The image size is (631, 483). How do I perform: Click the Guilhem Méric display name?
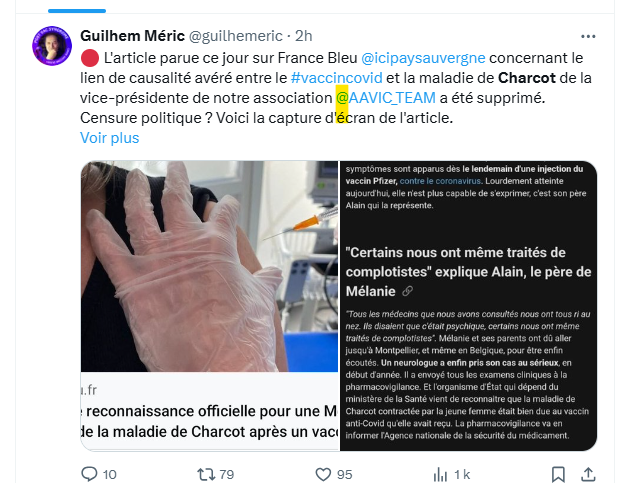(x=132, y=36)
